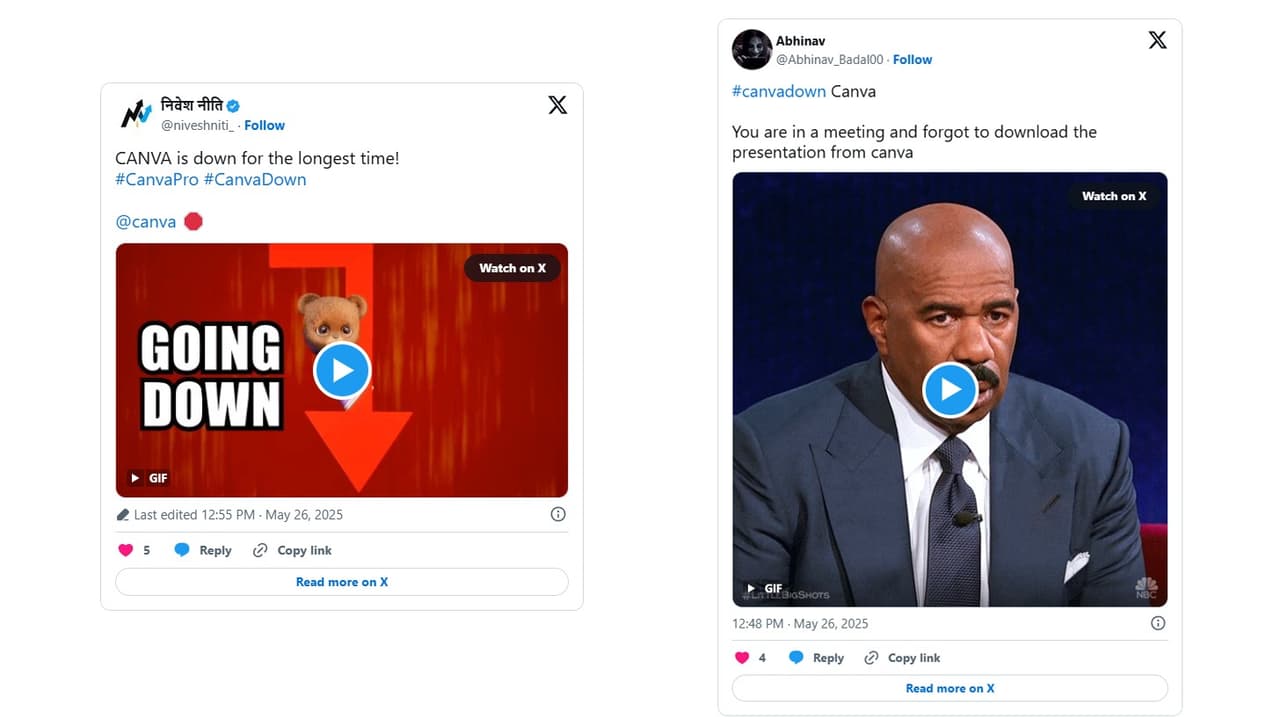Follow @Abhinav_Badal00 account
The width and height of the screenshot is (1280, 717).
coord(912,60)
